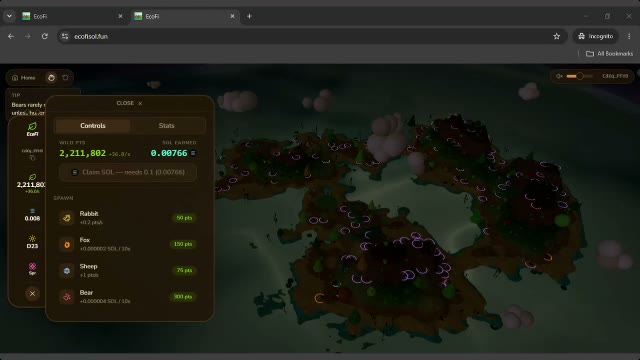Click the 0.00766 SOL farmed value
640x360 pixels.
tap(169, 153)
